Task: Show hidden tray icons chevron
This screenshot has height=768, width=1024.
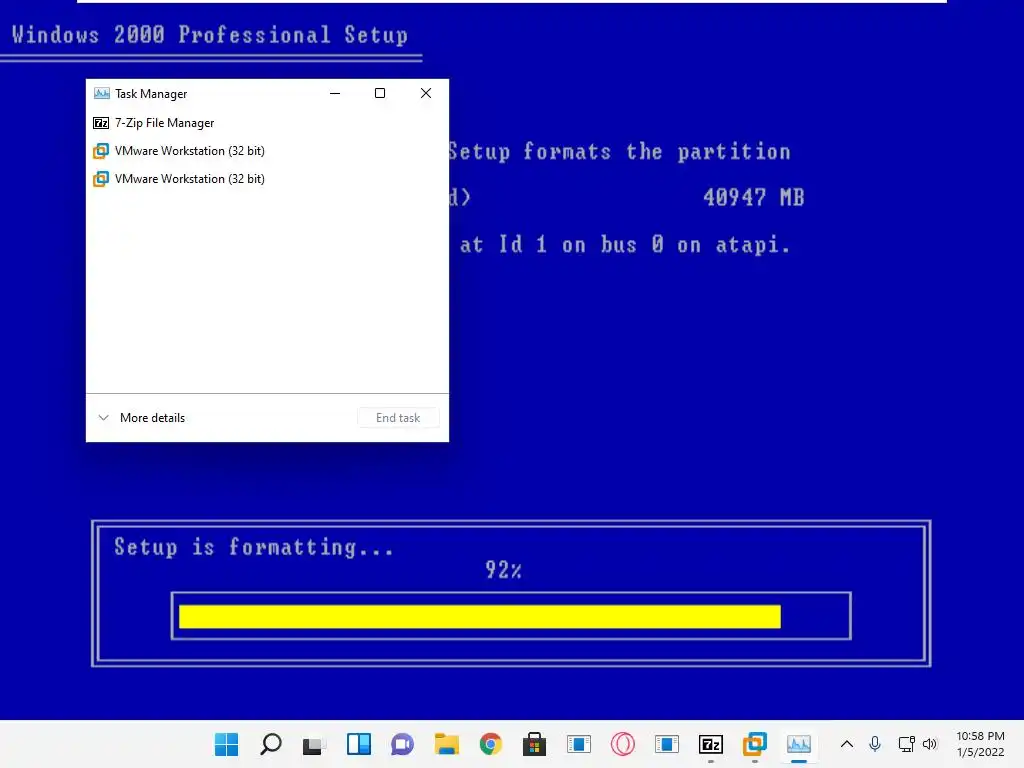Action: coord(846,744)
